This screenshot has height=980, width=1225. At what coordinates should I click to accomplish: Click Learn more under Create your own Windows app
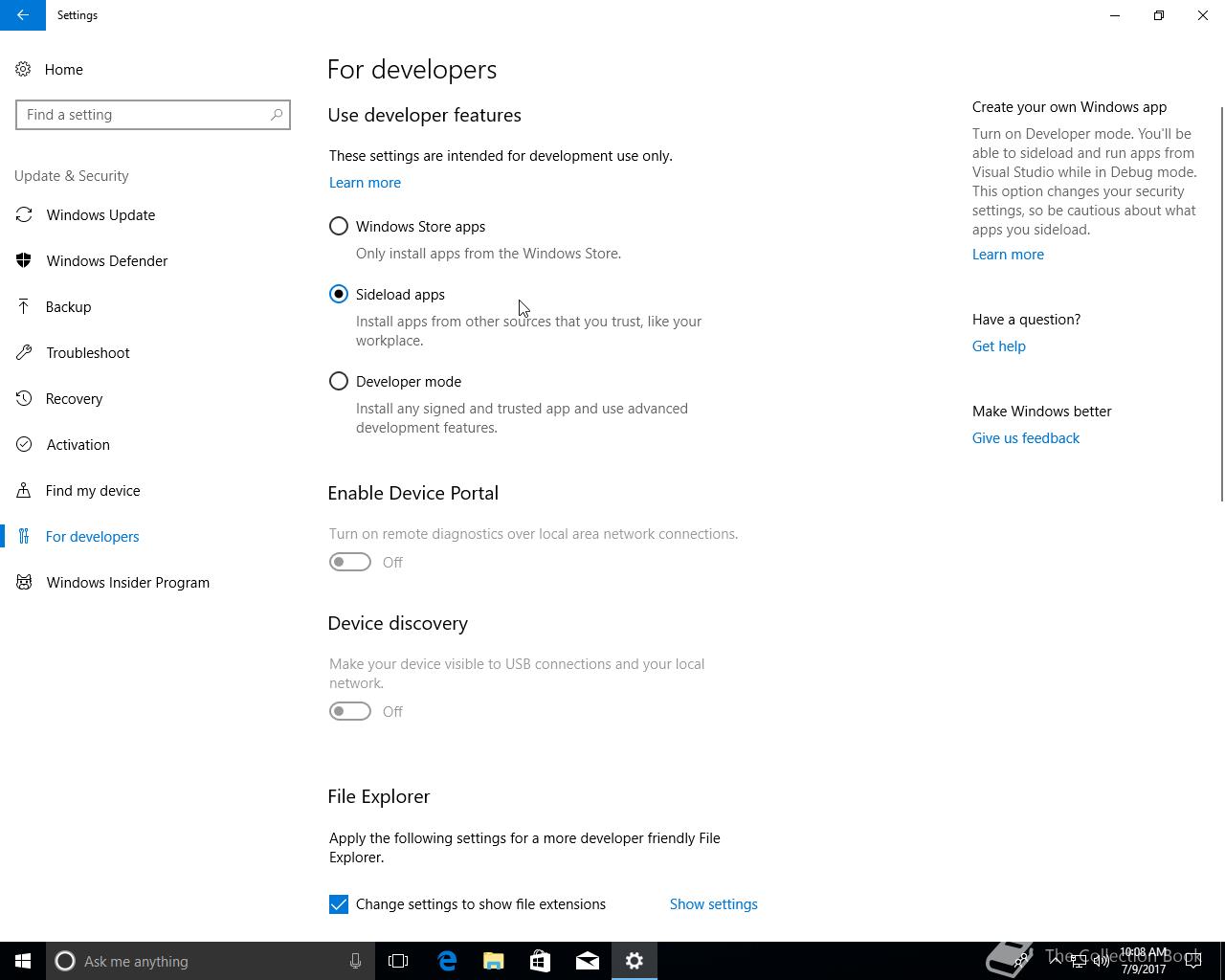pyautogui.click(x=1008, y=255)
